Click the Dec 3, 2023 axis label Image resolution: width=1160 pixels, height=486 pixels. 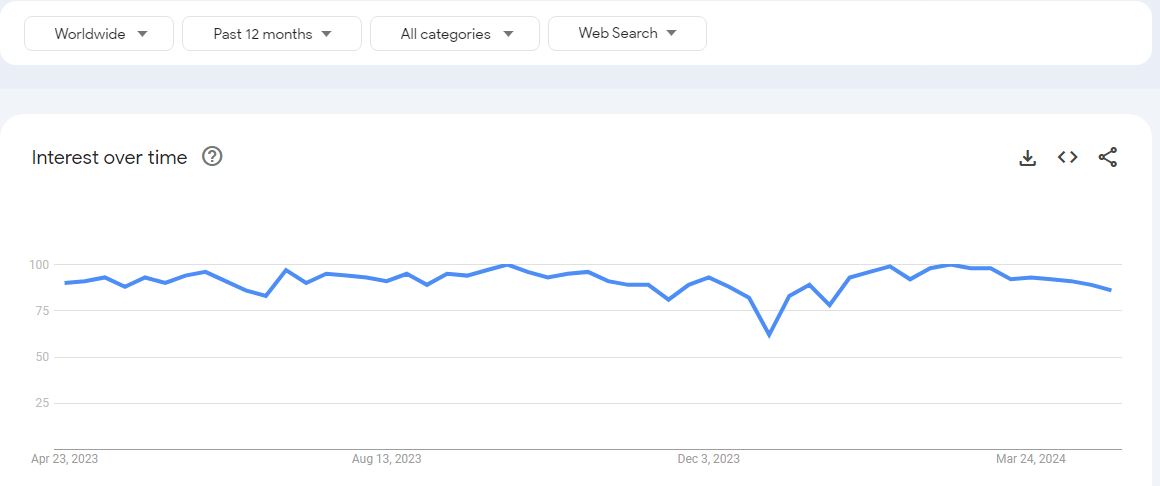708,459
